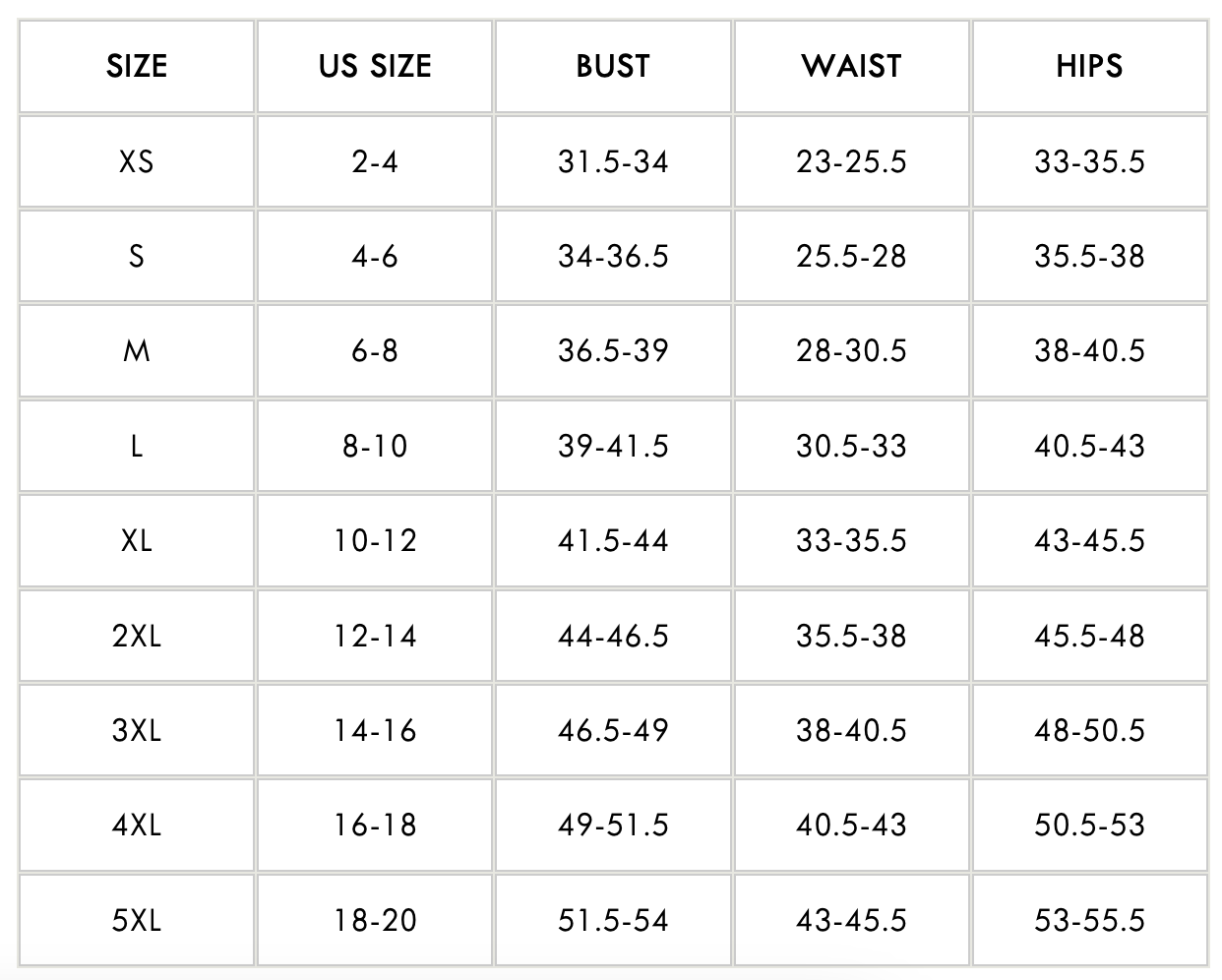Image resolution: width=1222 pixels, height=980 pixels.
Task: Click US size 18-20 cell
Action: 375,921
